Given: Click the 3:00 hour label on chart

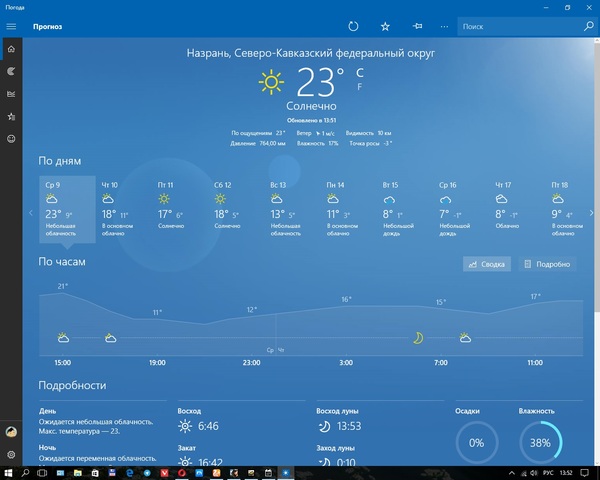Looking at the screenshot, I should (x=346, y=362).
